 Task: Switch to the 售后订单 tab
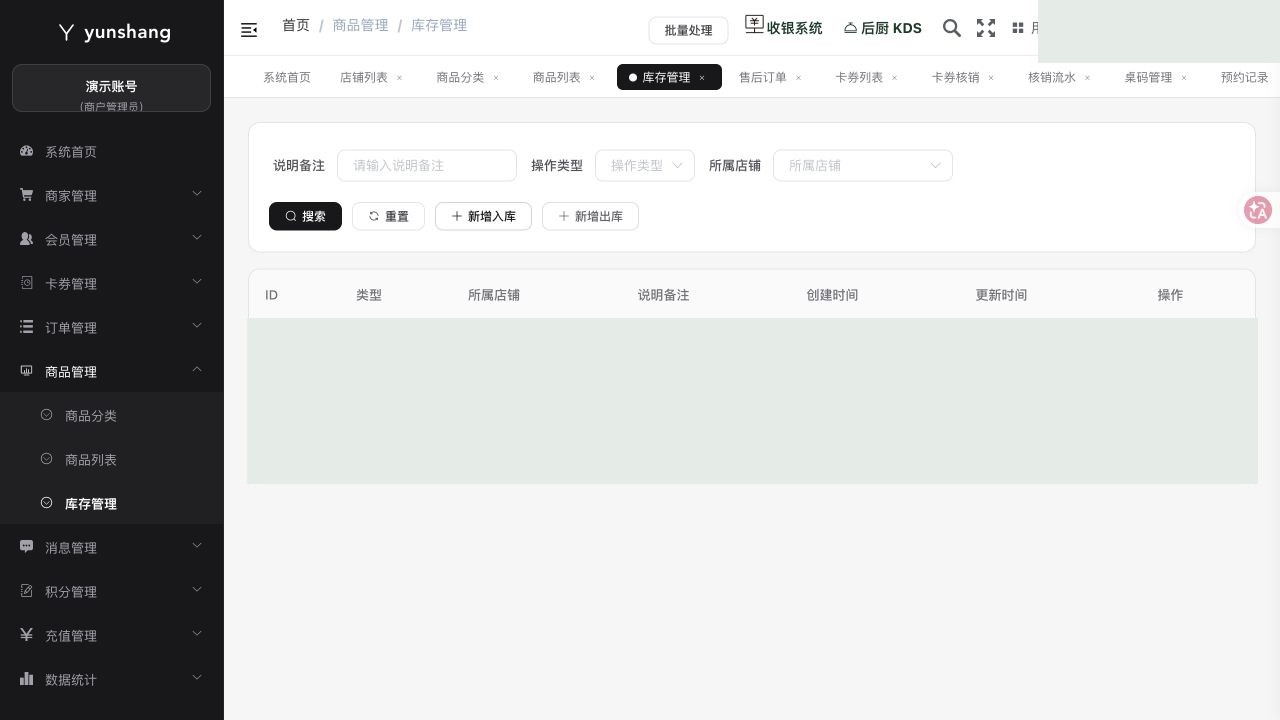(763, 77)
